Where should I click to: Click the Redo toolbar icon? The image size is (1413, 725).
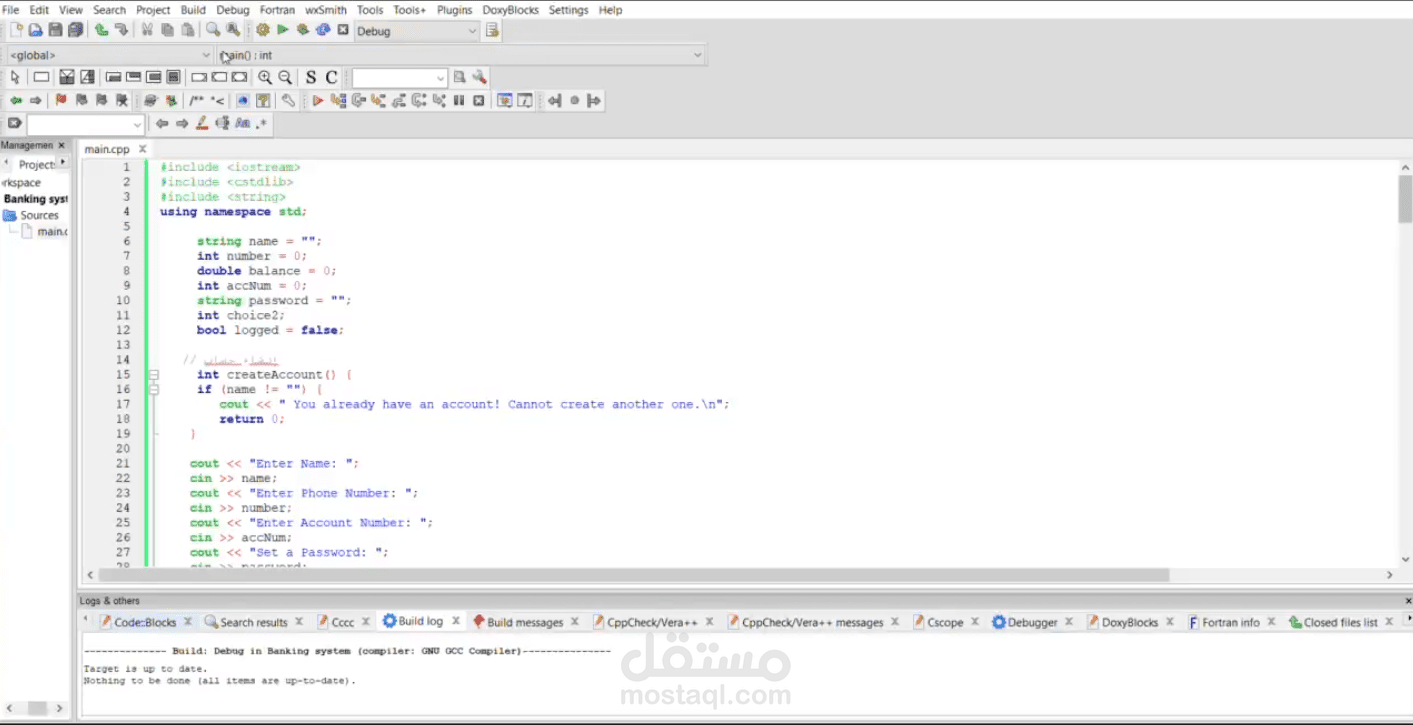121,30
